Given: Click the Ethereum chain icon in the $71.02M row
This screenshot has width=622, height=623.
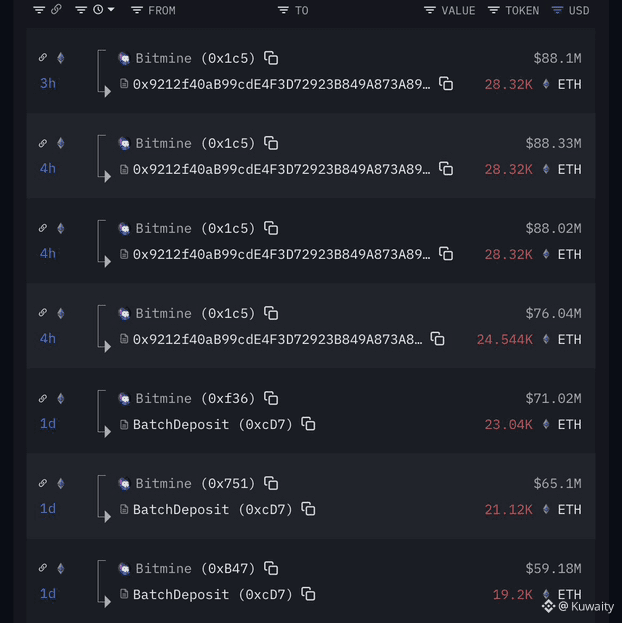Looking at the screenshot, I should 60,398.
